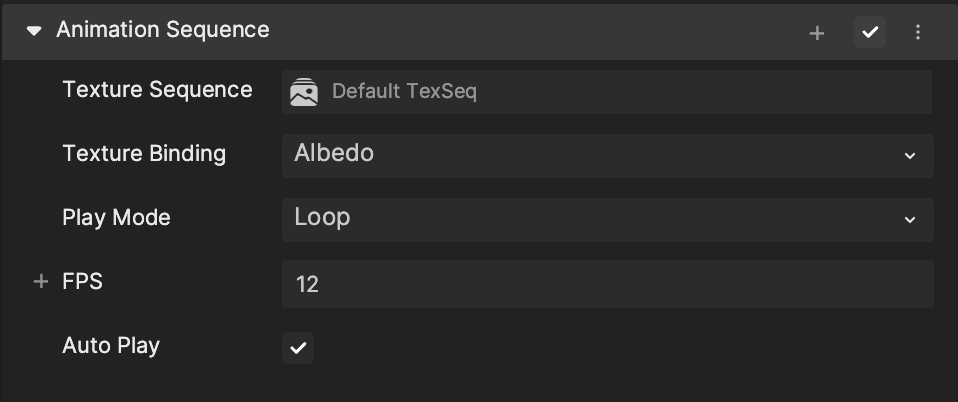Image resolution: width=958 pixels, height=402 pixels.
Task: Focus the FPS value field showing 12
Action: pos(607,283)
